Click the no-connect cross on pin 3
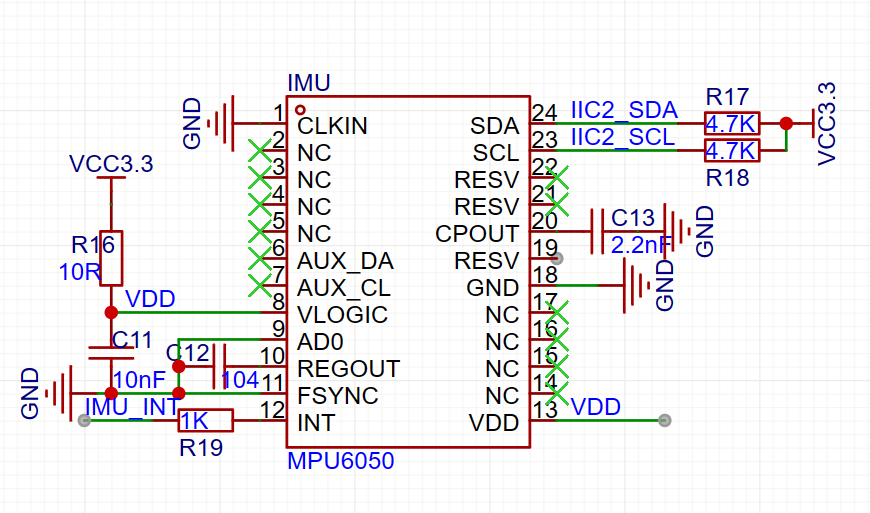The image size is (870, 513). (260, 177)
